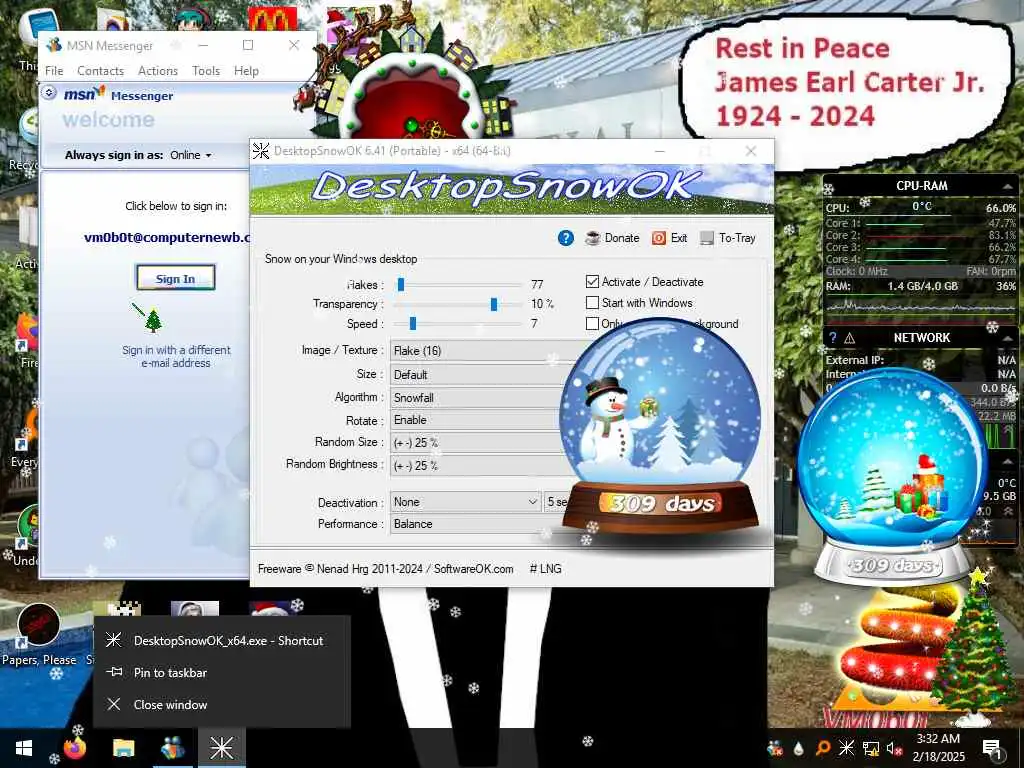1024x768 pixels.
Task: Send DesktopSnowOK To-Tray
Action: pos(728,238)
